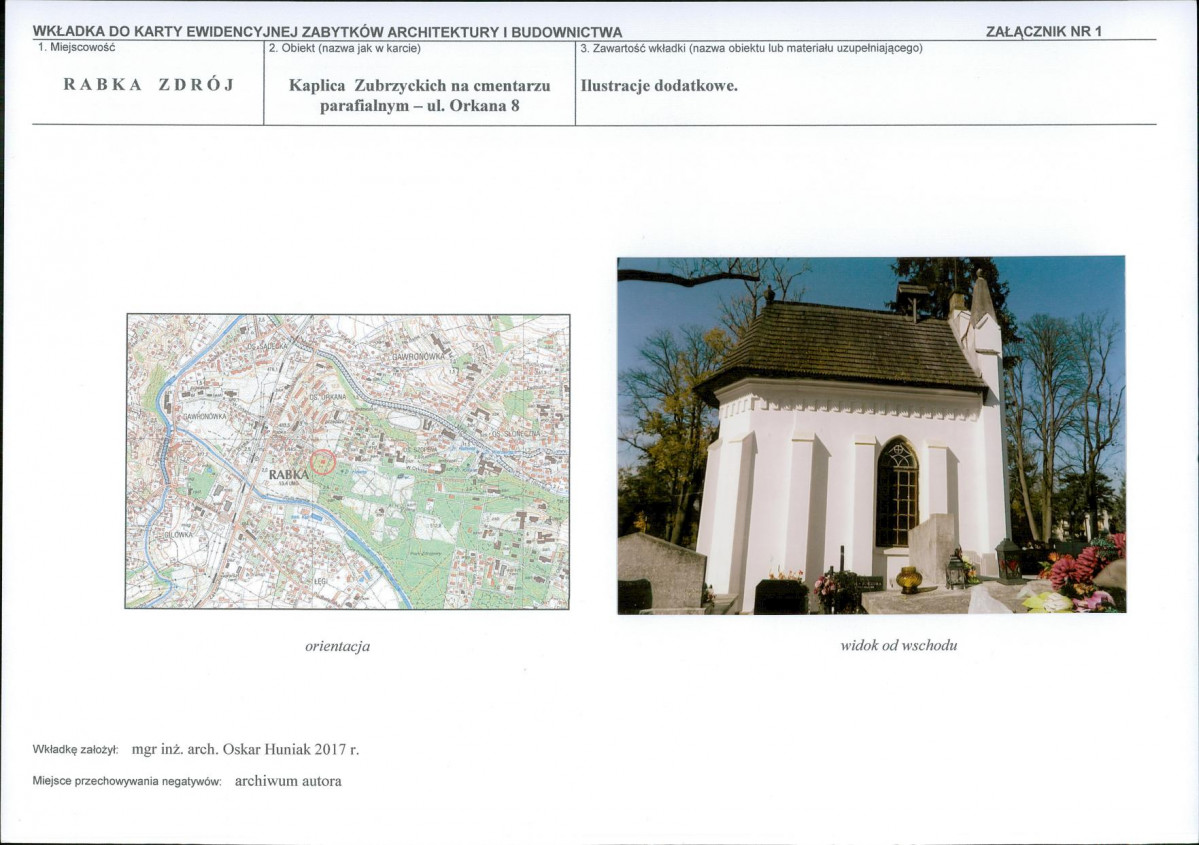Click the golden vase beside the graves
The height and width of the screenshot is (845, 1199).
tap(908, 579)
